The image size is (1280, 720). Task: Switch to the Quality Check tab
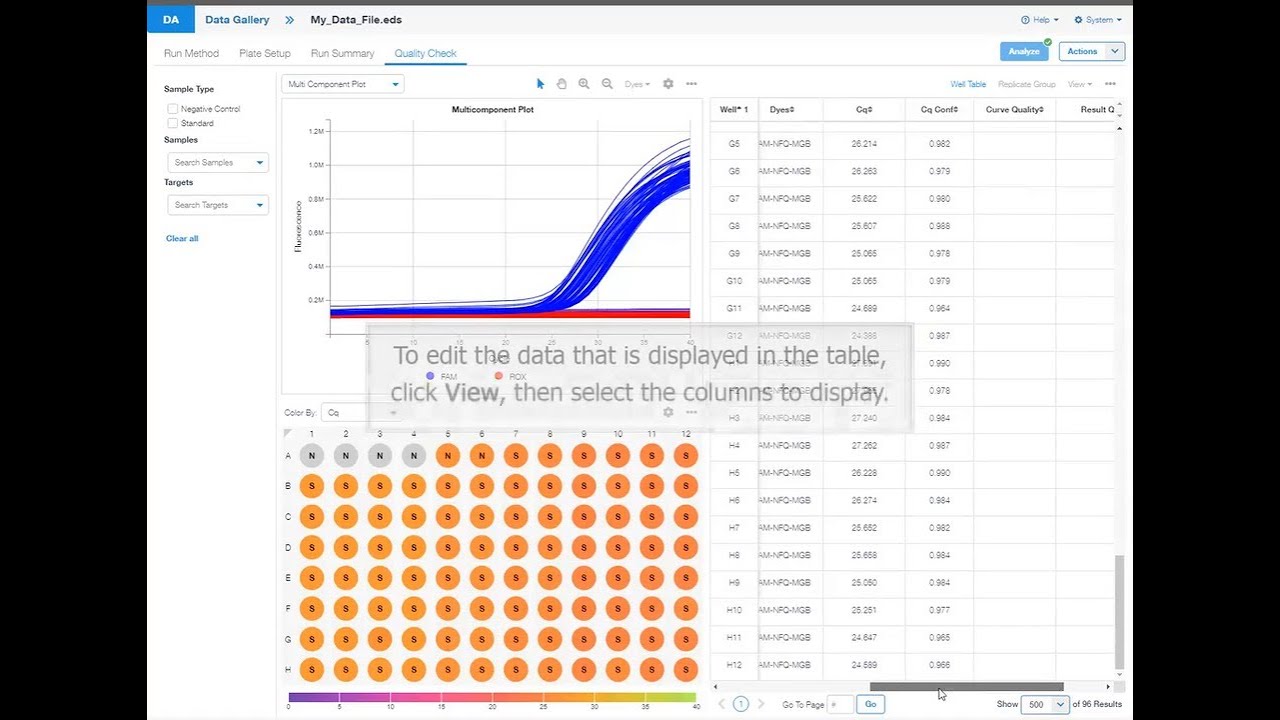[425, 53]
